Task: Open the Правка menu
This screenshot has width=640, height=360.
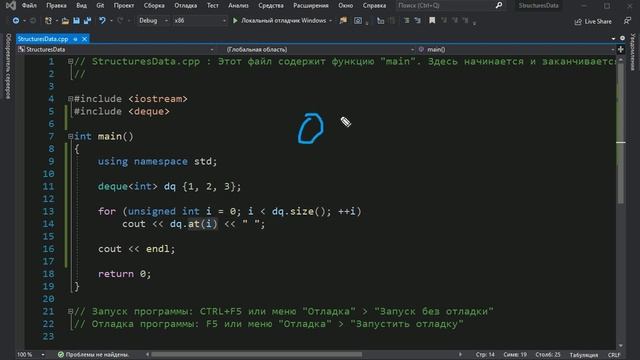Action: (x=56, y=6)
